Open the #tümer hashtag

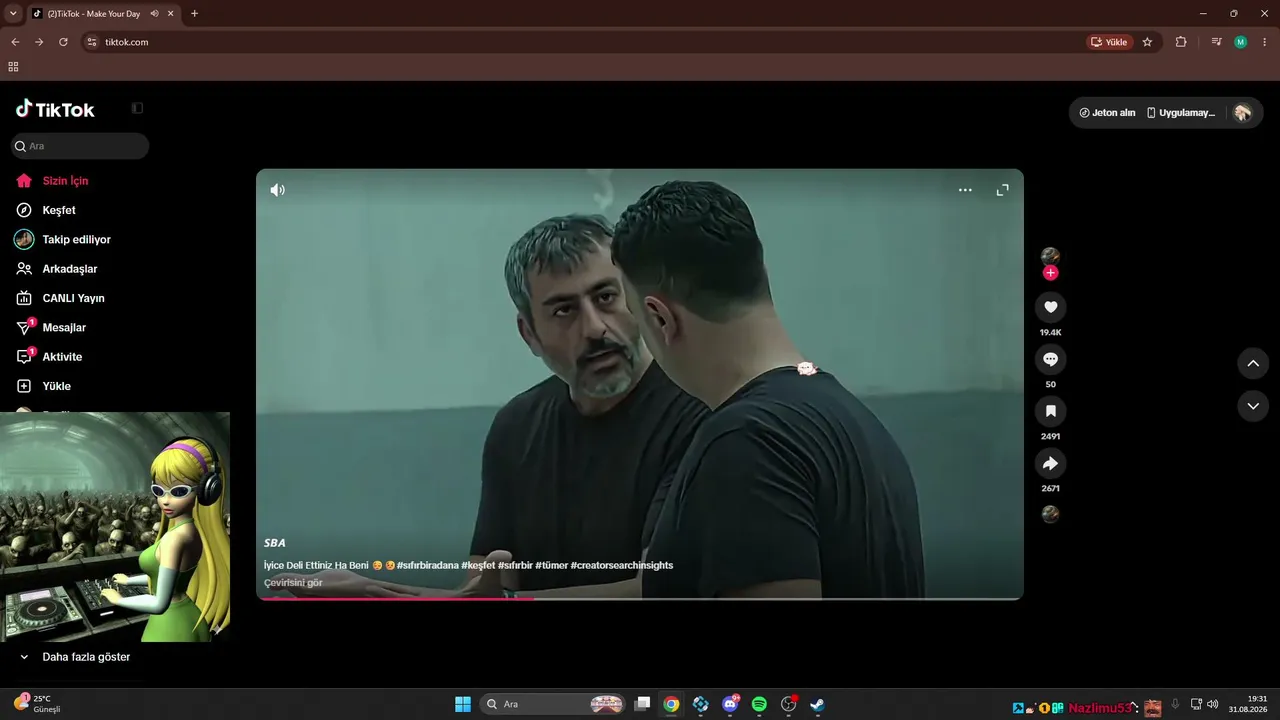551,565
